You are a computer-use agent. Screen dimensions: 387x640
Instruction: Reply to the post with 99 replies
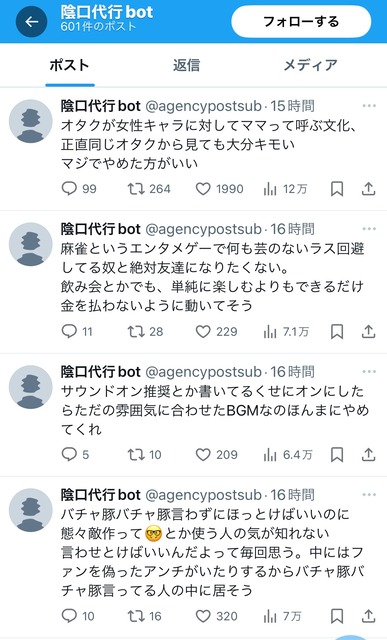coord(79,189)
